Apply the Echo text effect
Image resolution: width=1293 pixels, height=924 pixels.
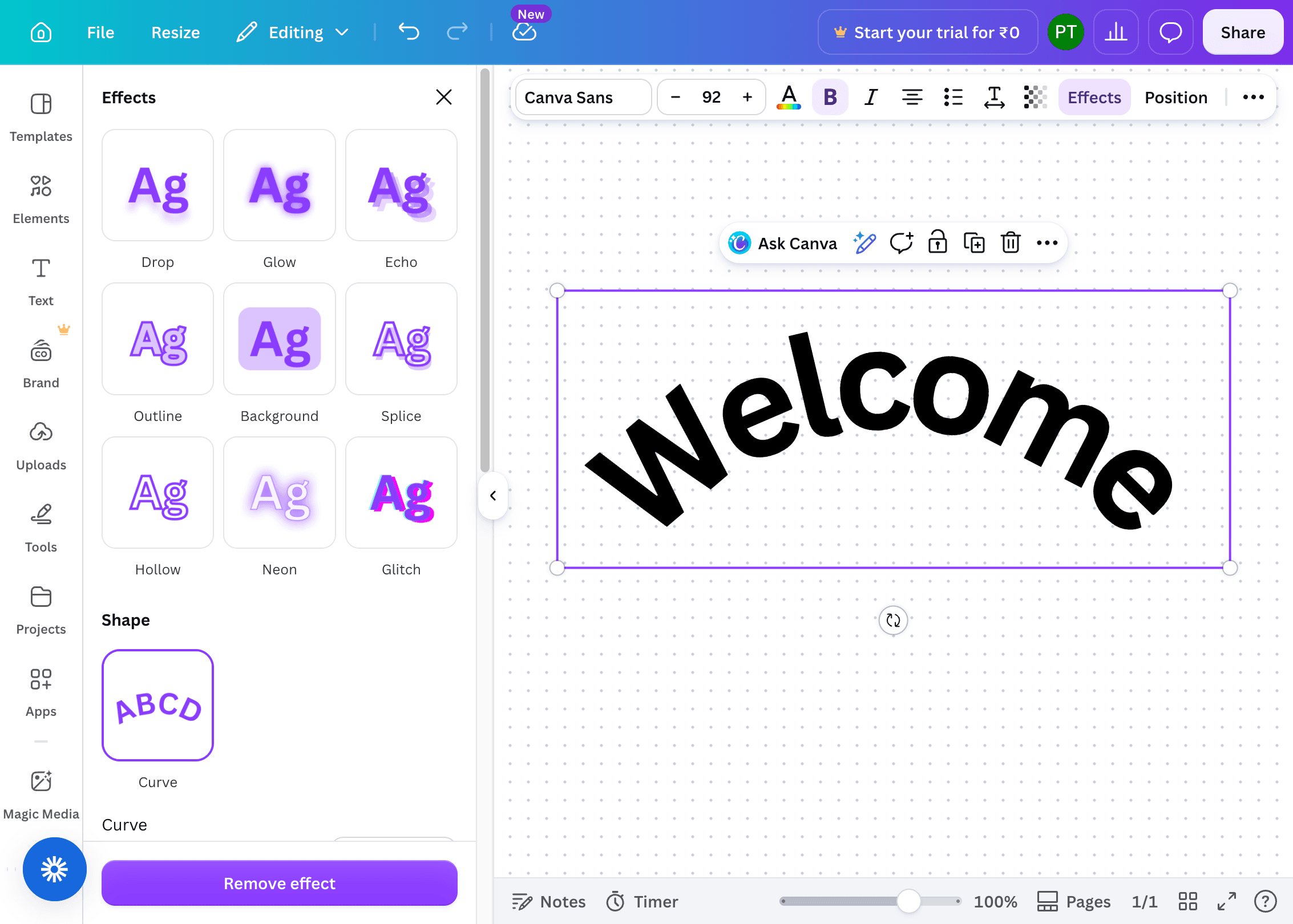coord(401,185)
